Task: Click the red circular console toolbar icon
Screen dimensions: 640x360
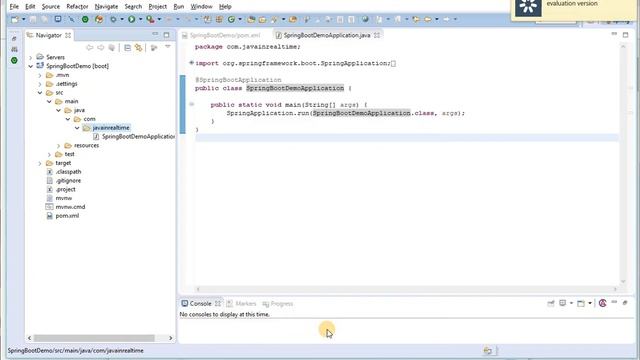Action: [602, 303]
